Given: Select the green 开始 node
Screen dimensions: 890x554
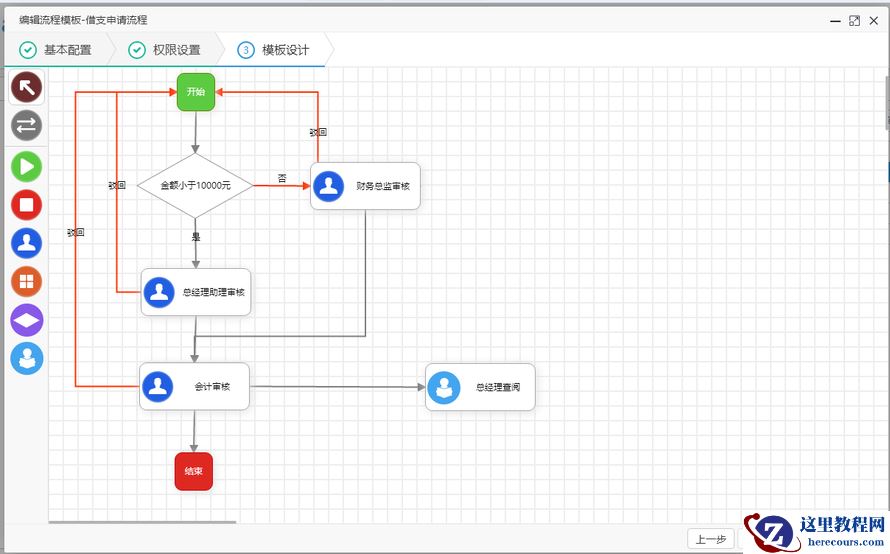Looking at the screenshot, I should coord(196,92).
